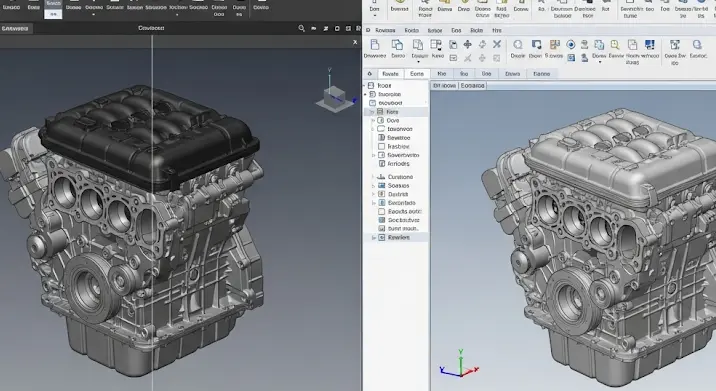Toggle rounded box icon on third tree row

coord(373,103)
